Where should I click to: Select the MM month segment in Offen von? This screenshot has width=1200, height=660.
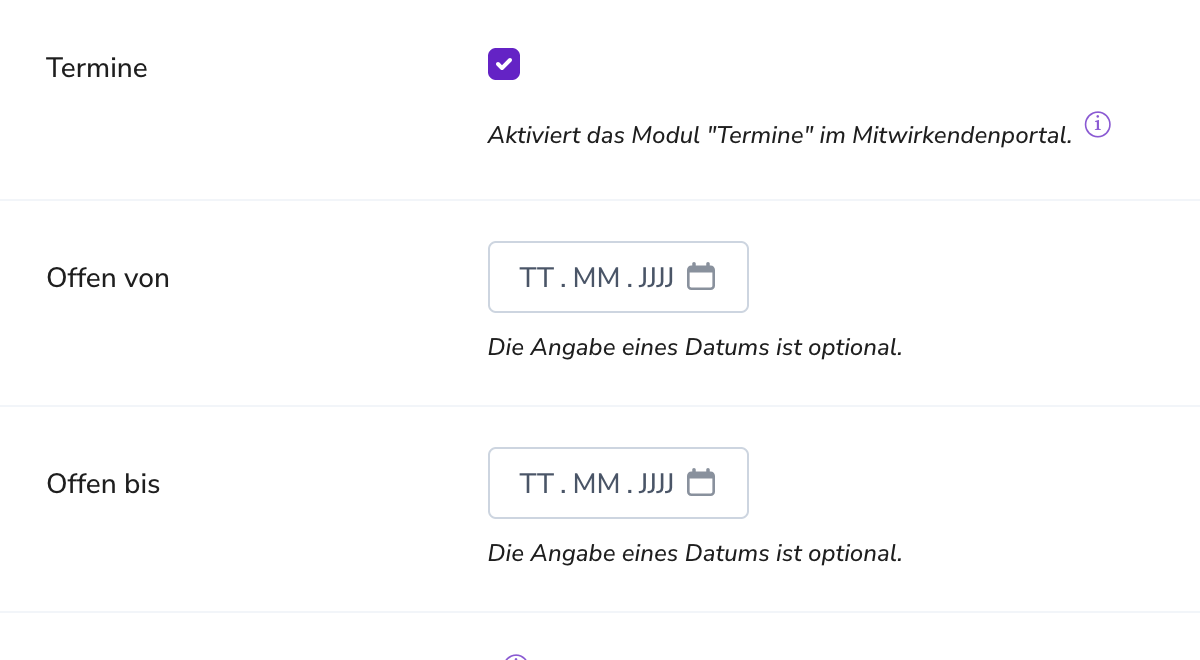[x=597, y=278]
